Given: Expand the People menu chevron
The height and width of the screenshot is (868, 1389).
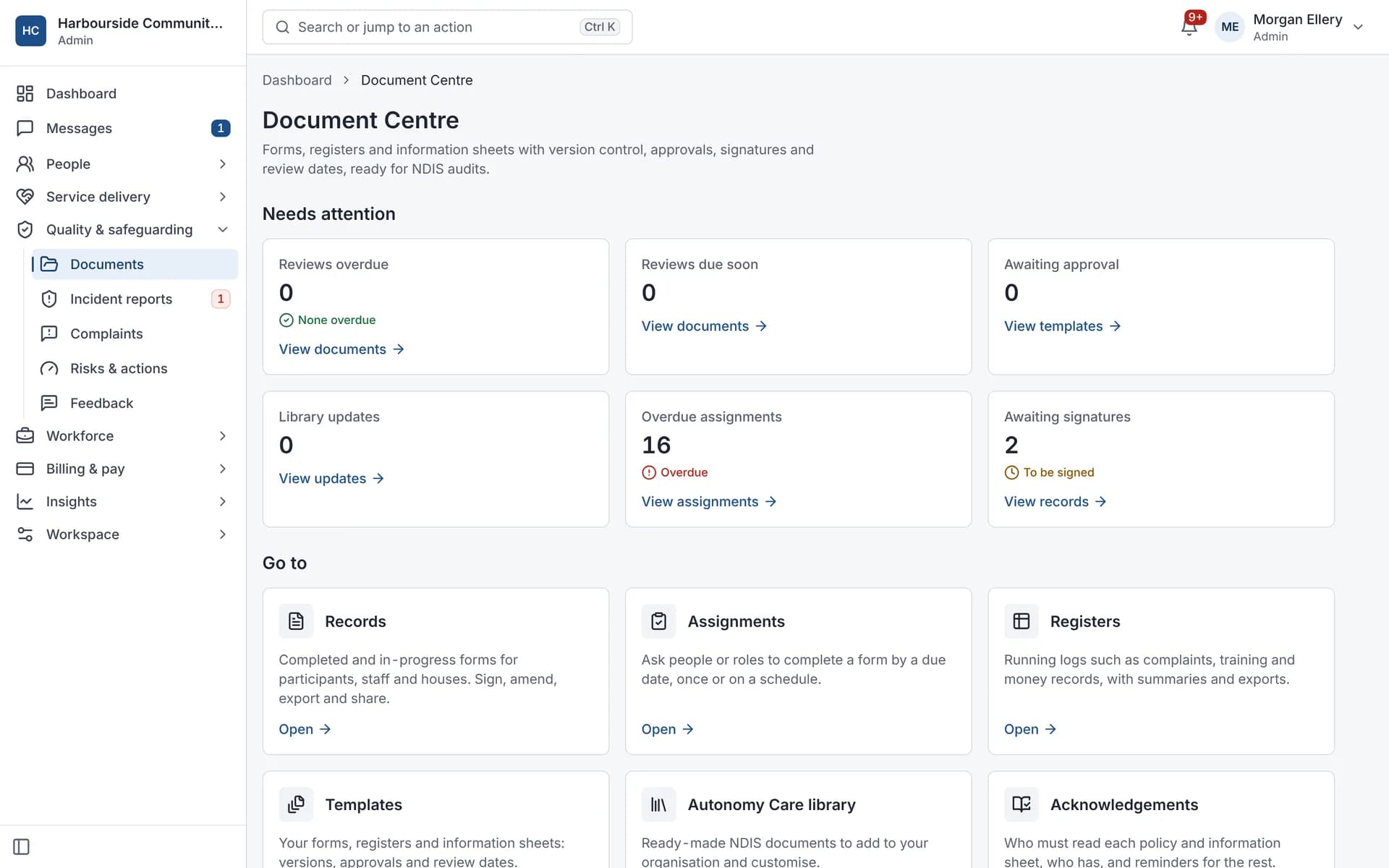Looking at the screenshot, I should click(223, 164).
